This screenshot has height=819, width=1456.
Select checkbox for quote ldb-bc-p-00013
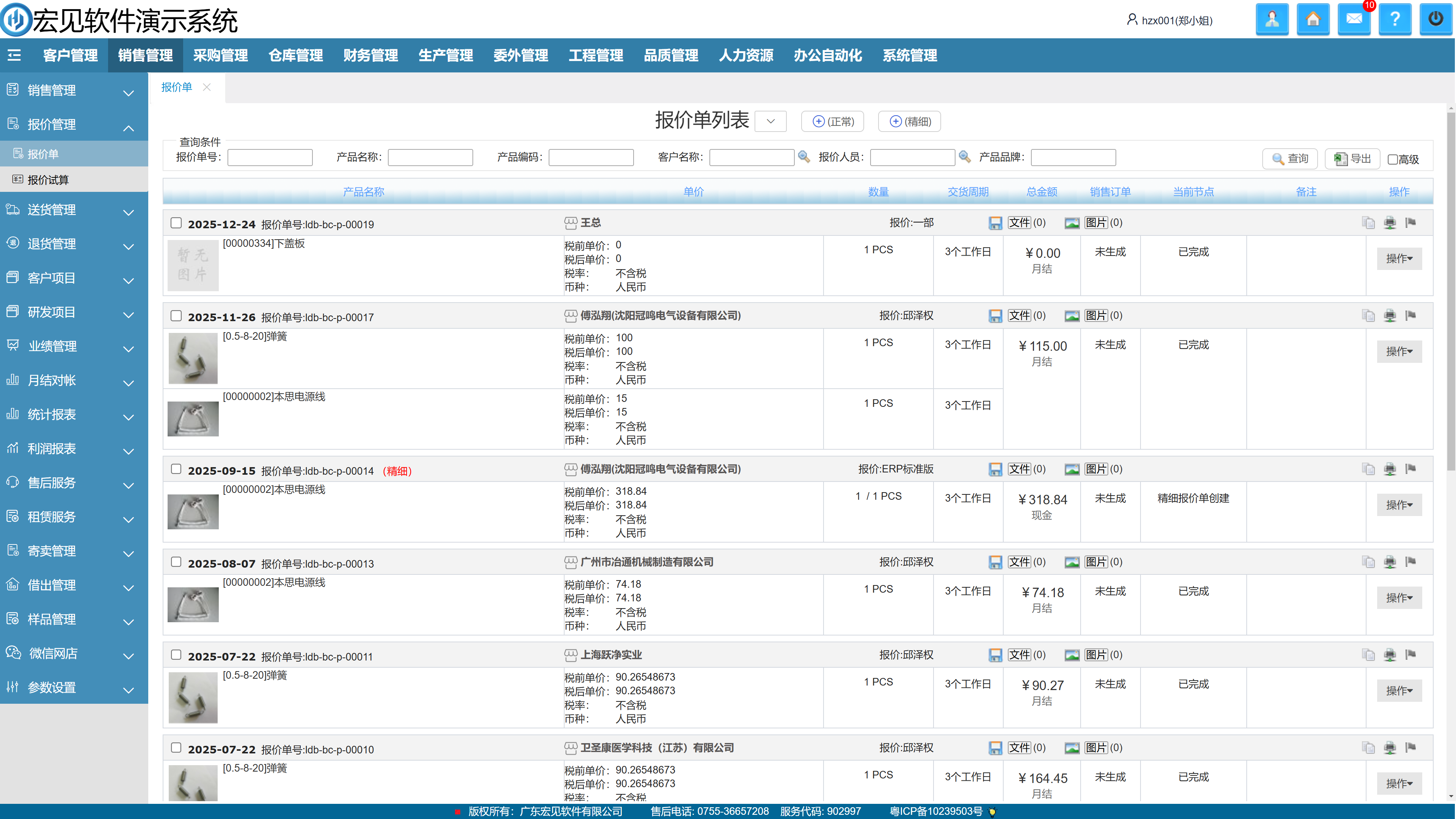click(x=176, y=562)
